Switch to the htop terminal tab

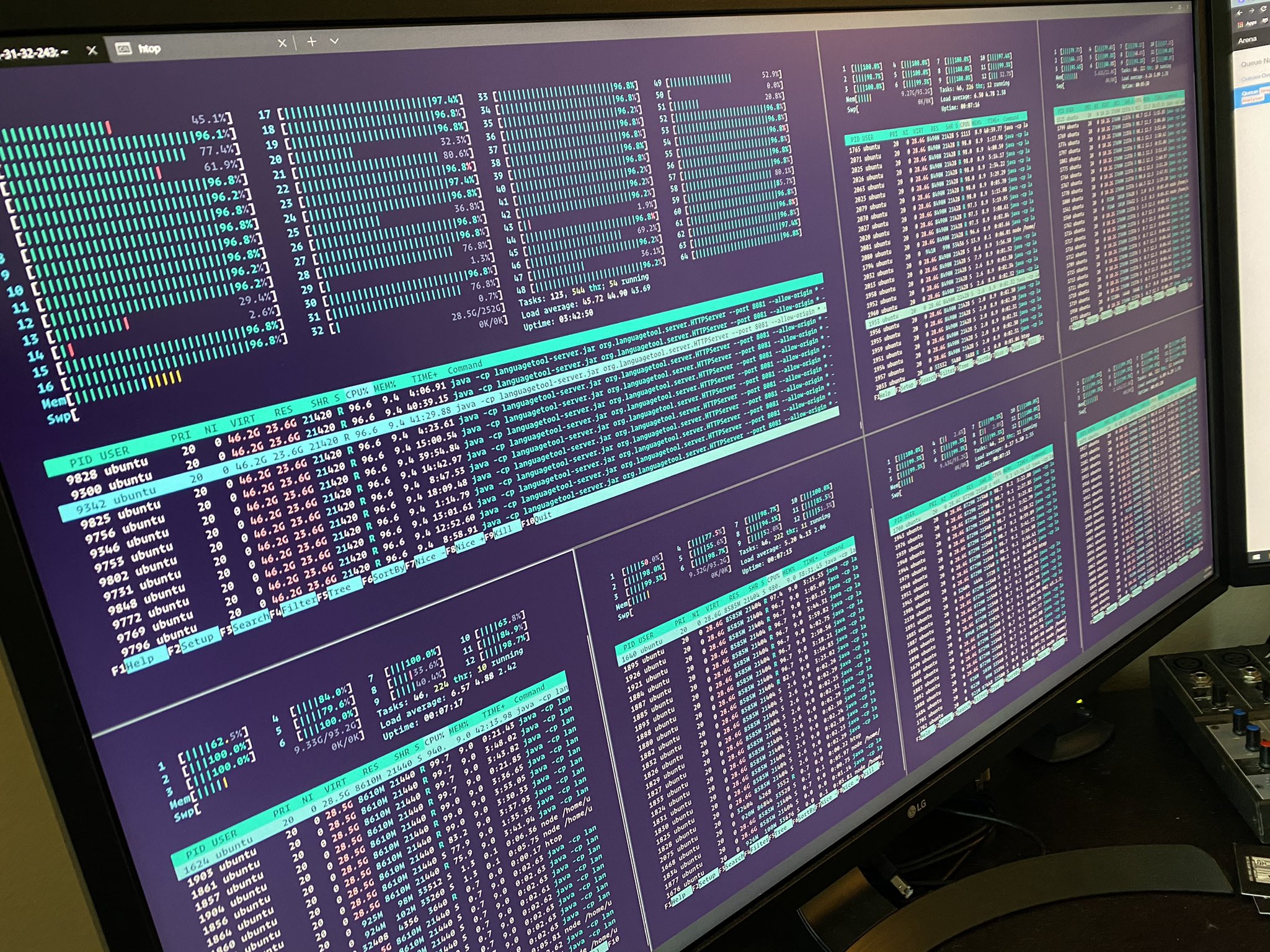198,47
